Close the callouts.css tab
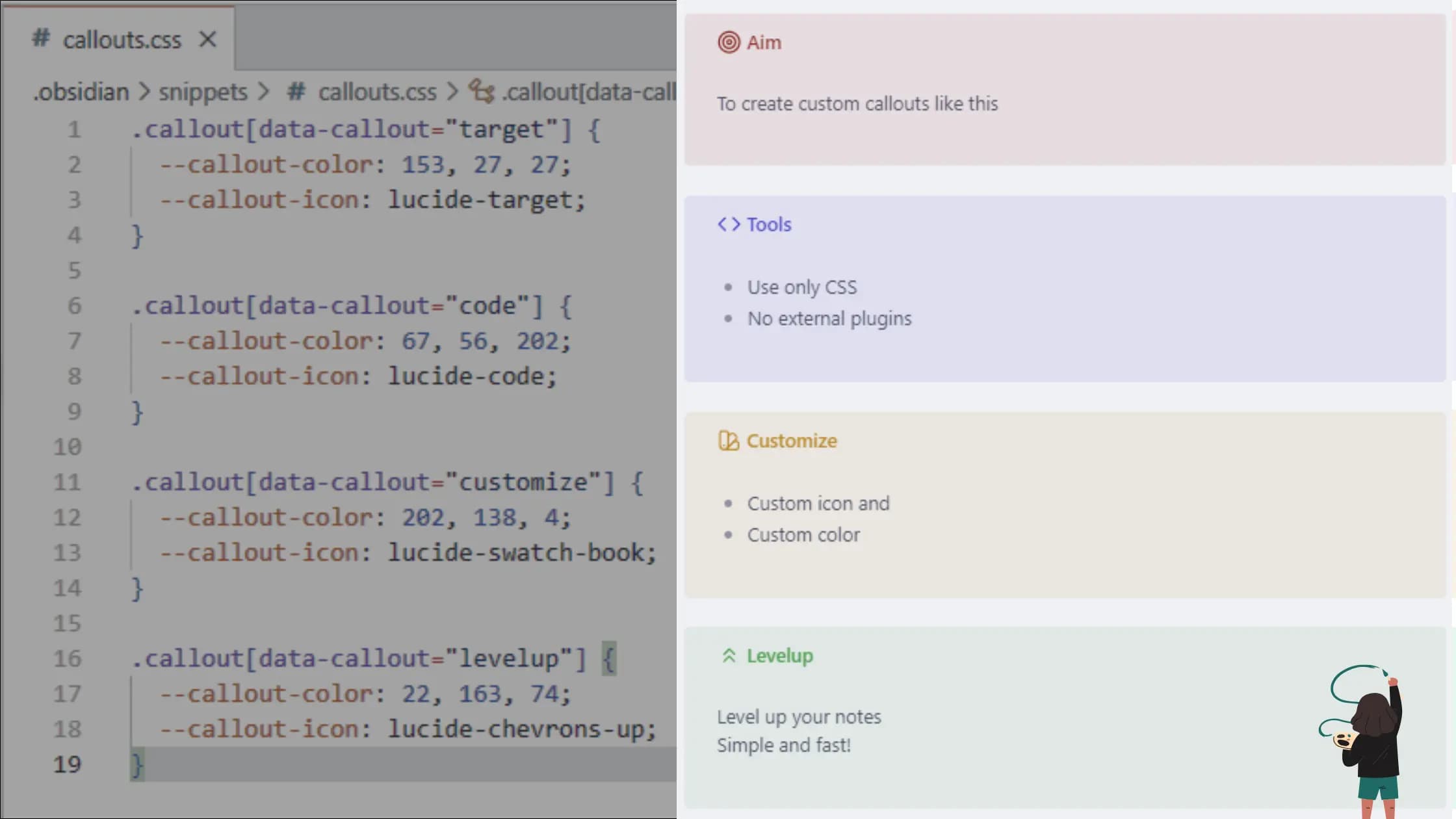Image resolution: width=1456 pixels, height=819 pixels. (207, 39)
